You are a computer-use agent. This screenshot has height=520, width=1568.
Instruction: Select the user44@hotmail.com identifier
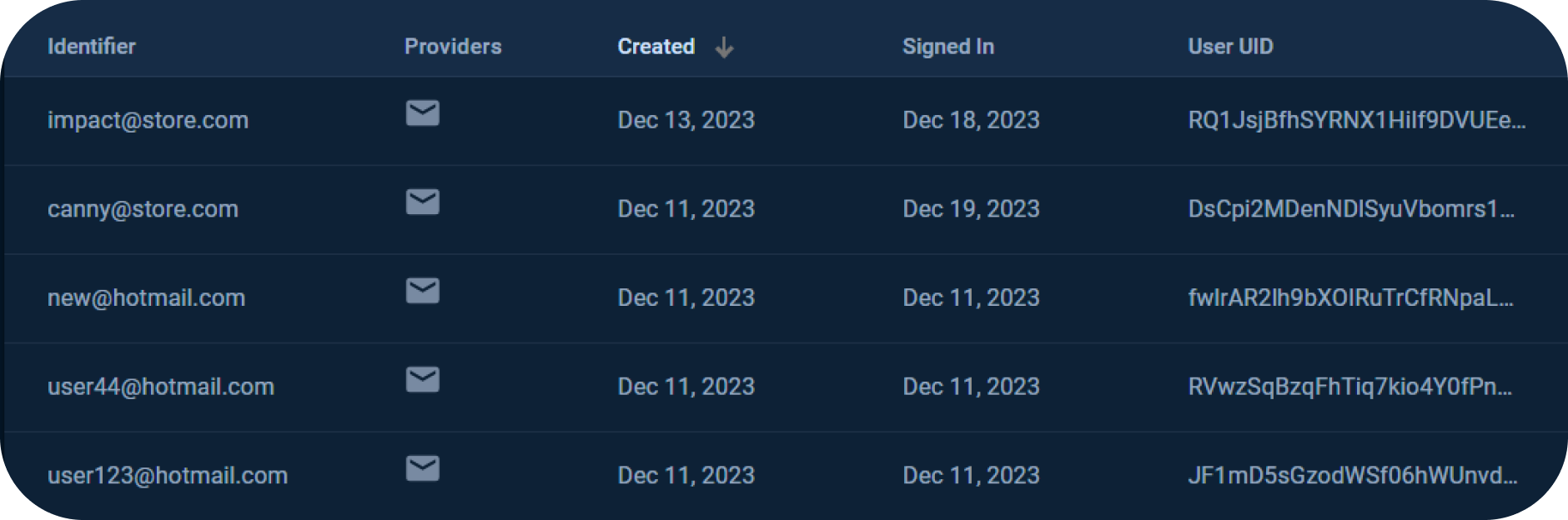coord(161,387)
